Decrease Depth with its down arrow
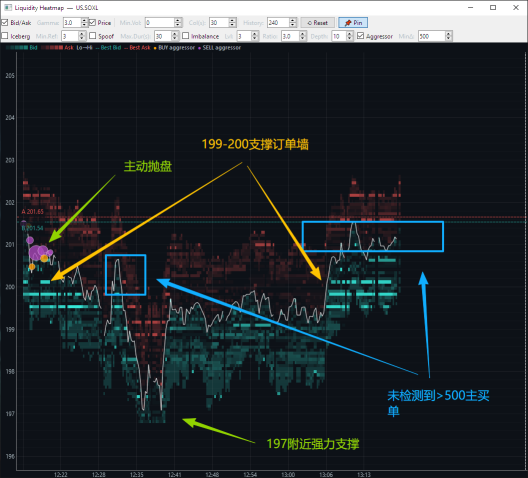Image resolution: width=528 pixels, height=478 pixels. (350, 38)
